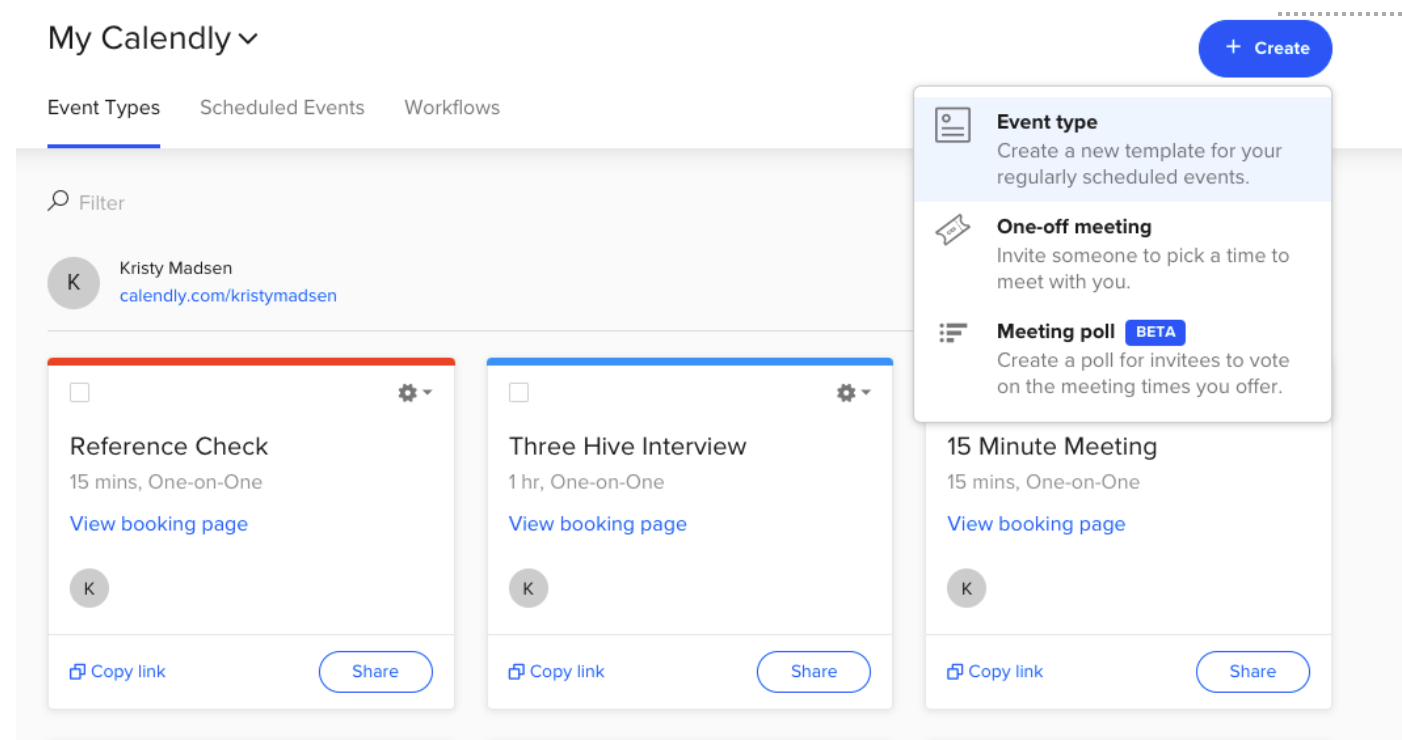
Task: Open the Scheduled Events tab
Action: [x=282, y=108]
